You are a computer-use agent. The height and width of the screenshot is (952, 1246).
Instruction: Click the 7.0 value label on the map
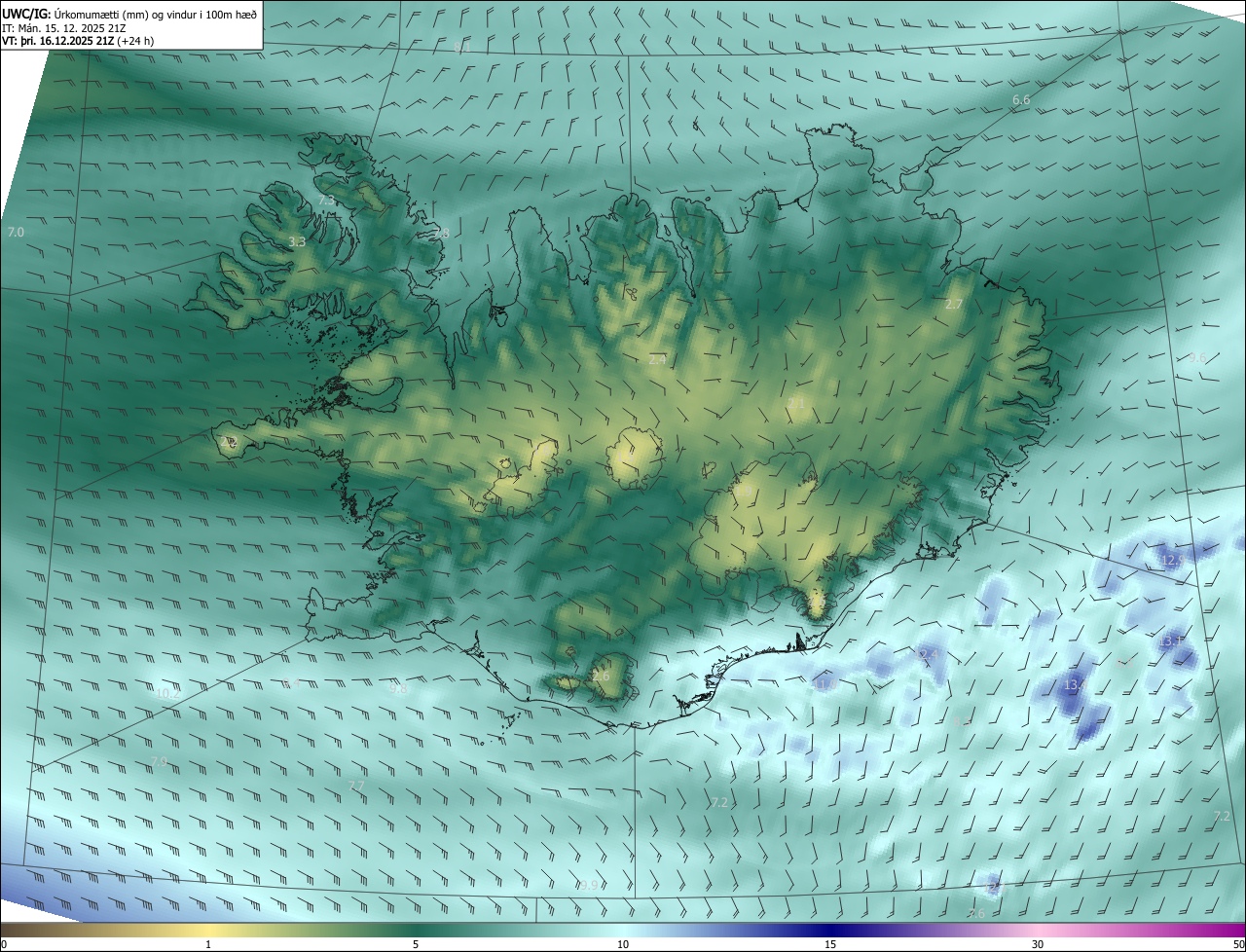16,232
